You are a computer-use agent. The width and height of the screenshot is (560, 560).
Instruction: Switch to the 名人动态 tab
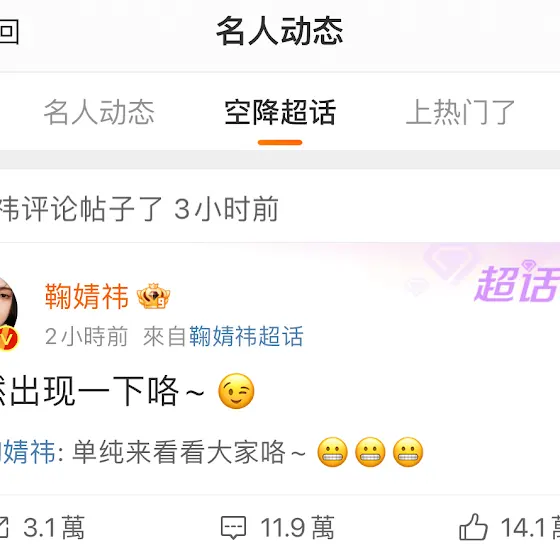point(99,112)
